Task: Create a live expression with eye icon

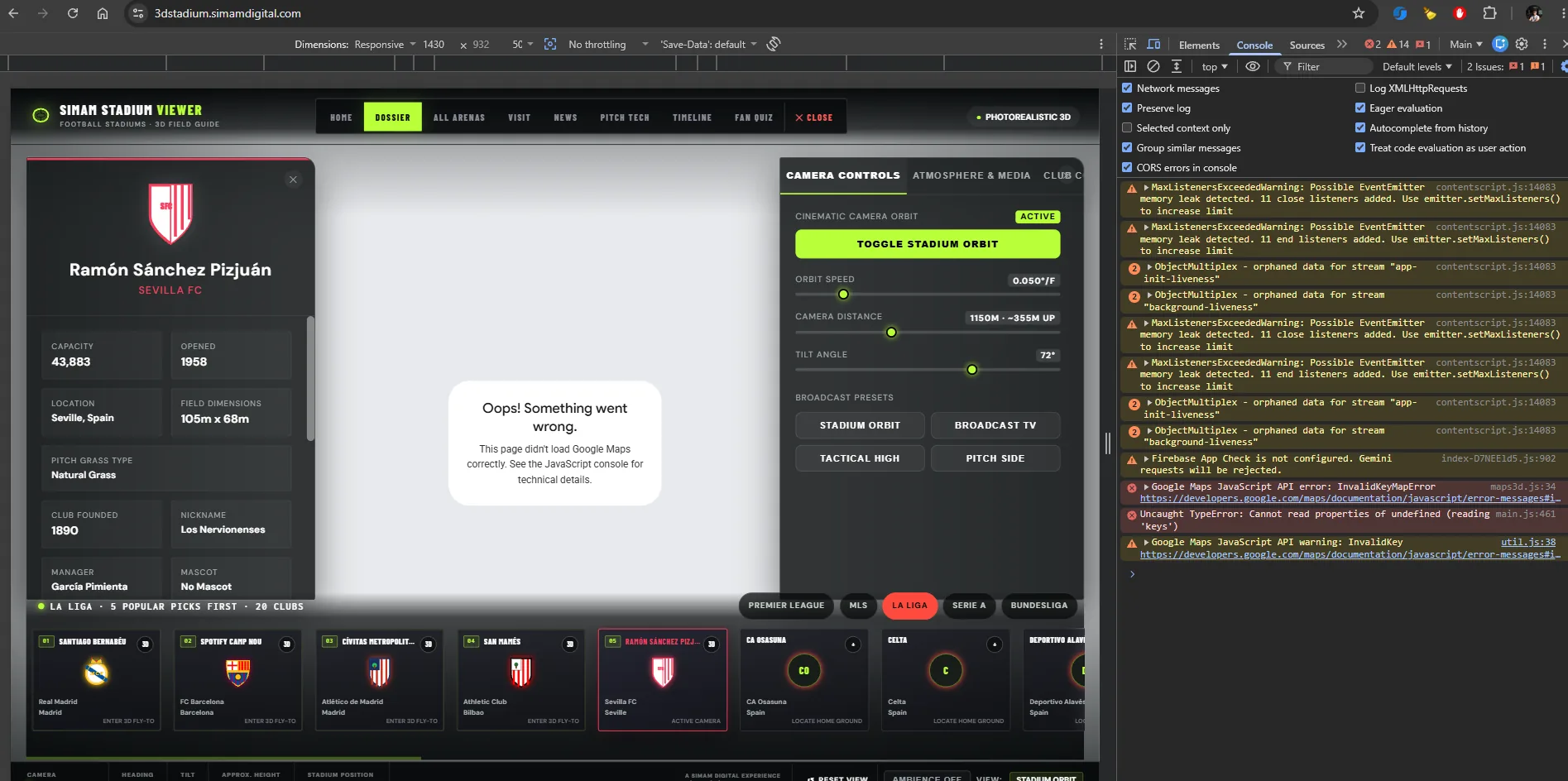Action: click(x=1253, y=66)
